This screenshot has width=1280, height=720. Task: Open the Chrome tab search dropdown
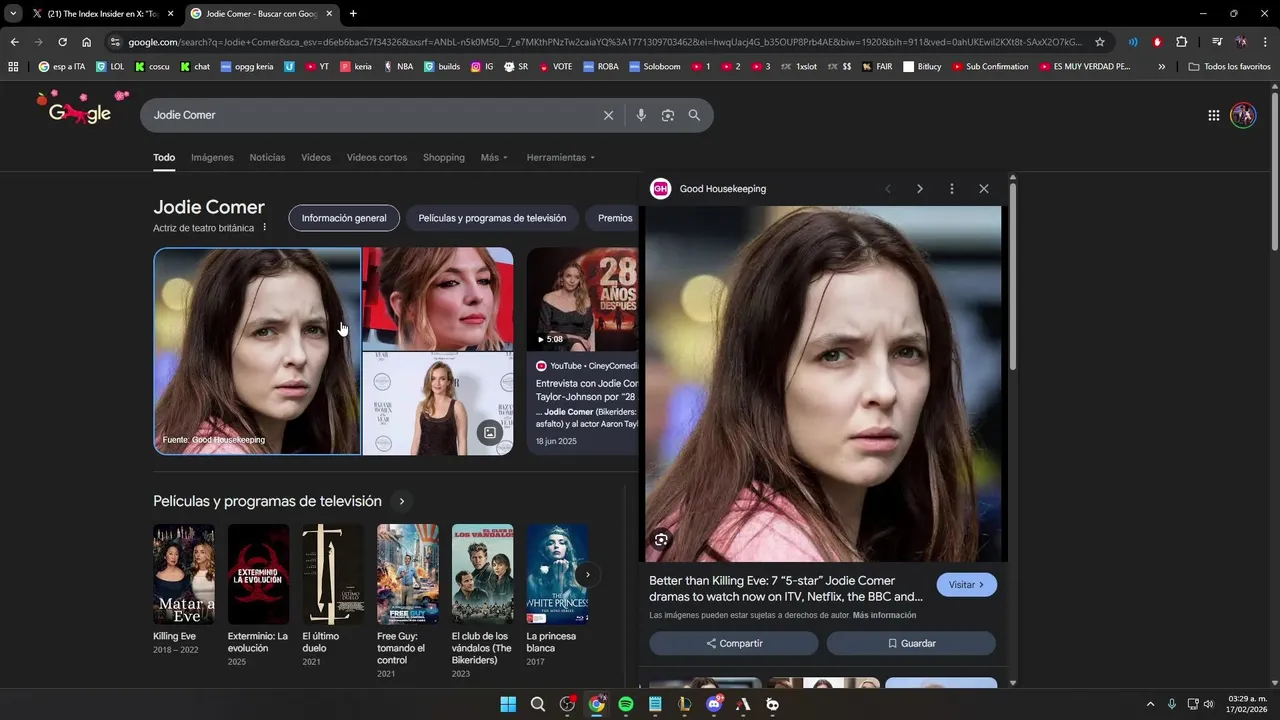coord(13,14)
